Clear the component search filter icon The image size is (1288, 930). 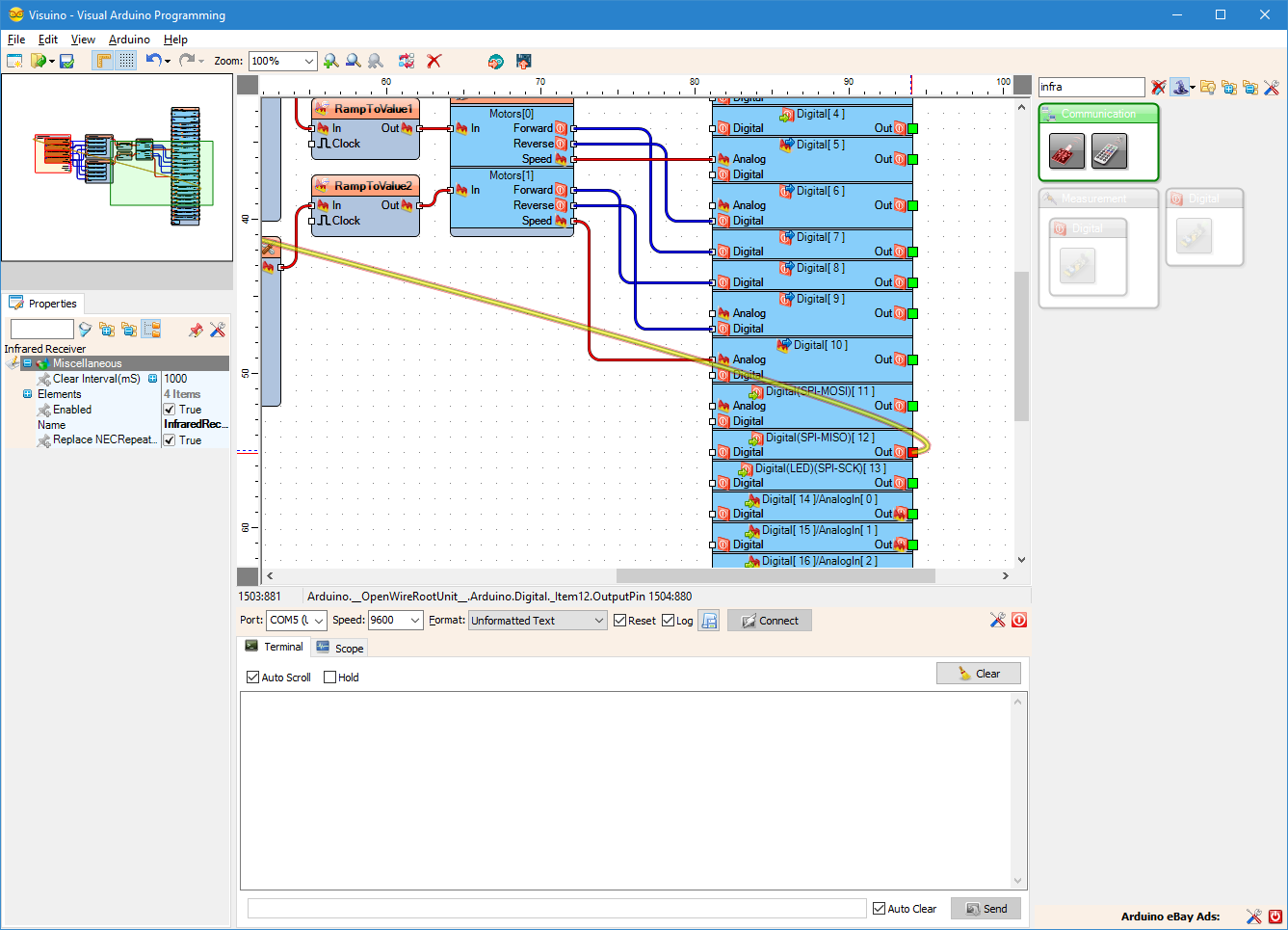1158,87
